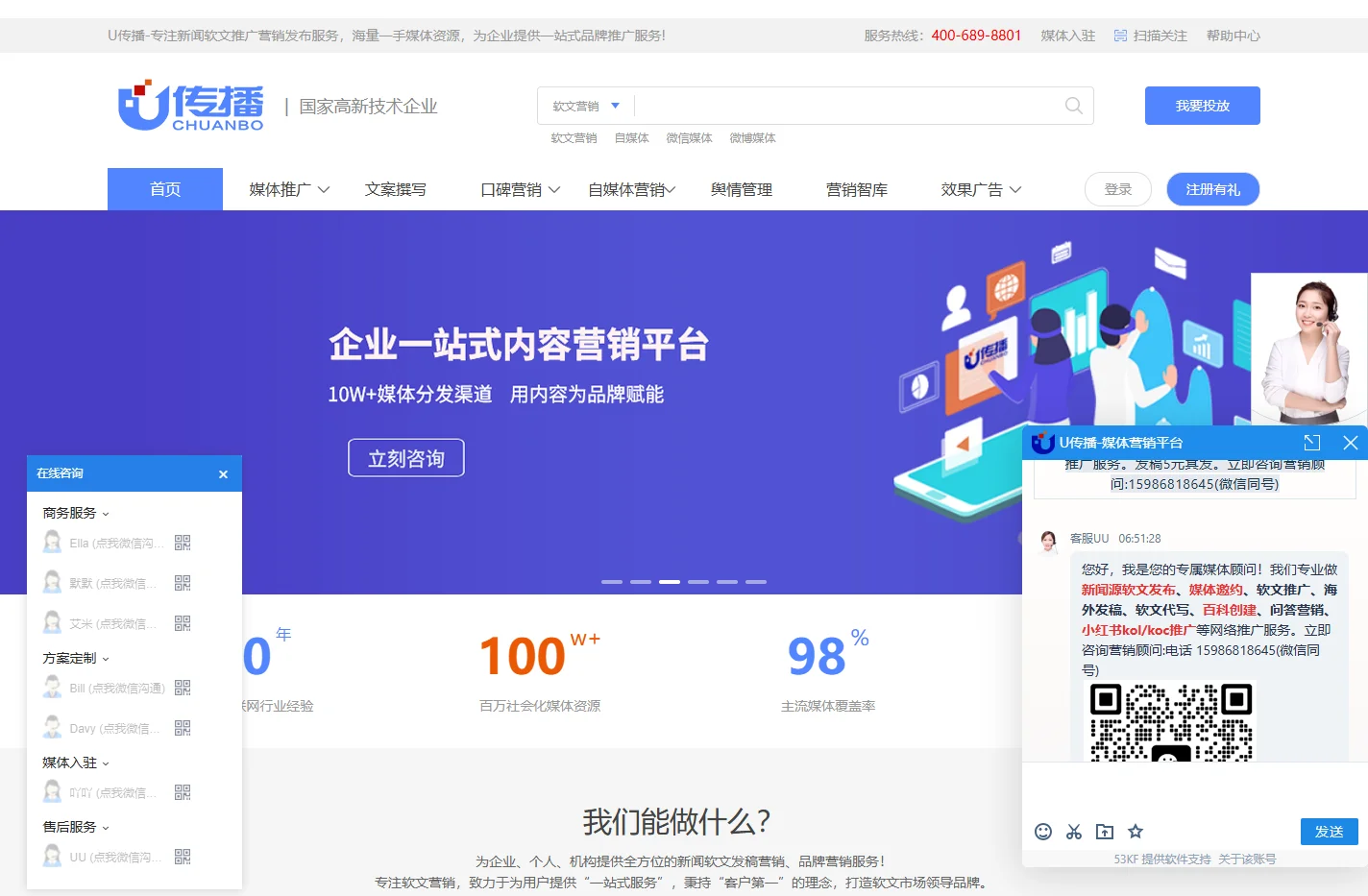Viewport: 1368px width, 896px height.
Task: Open emoji picker in chat window
Action: tap(1043, 832)
